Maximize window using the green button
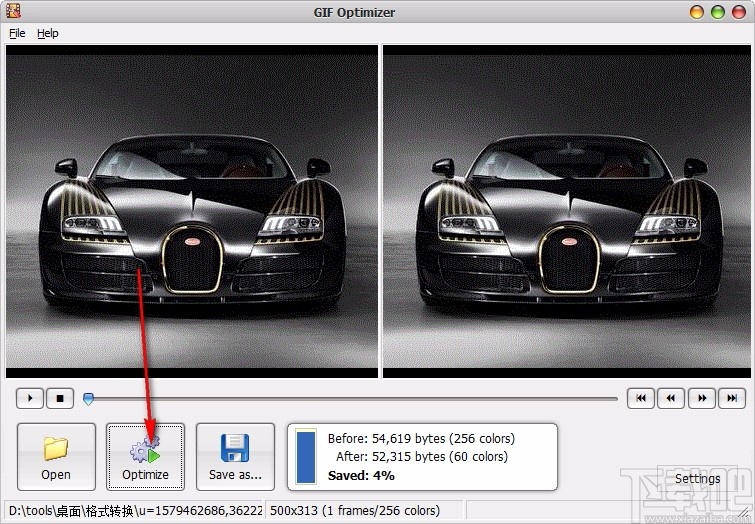This screenshot has width=755, height=524. (718, 12)
